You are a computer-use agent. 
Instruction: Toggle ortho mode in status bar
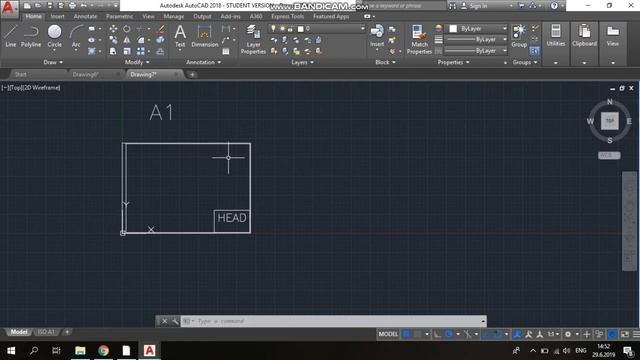(437, 334)
